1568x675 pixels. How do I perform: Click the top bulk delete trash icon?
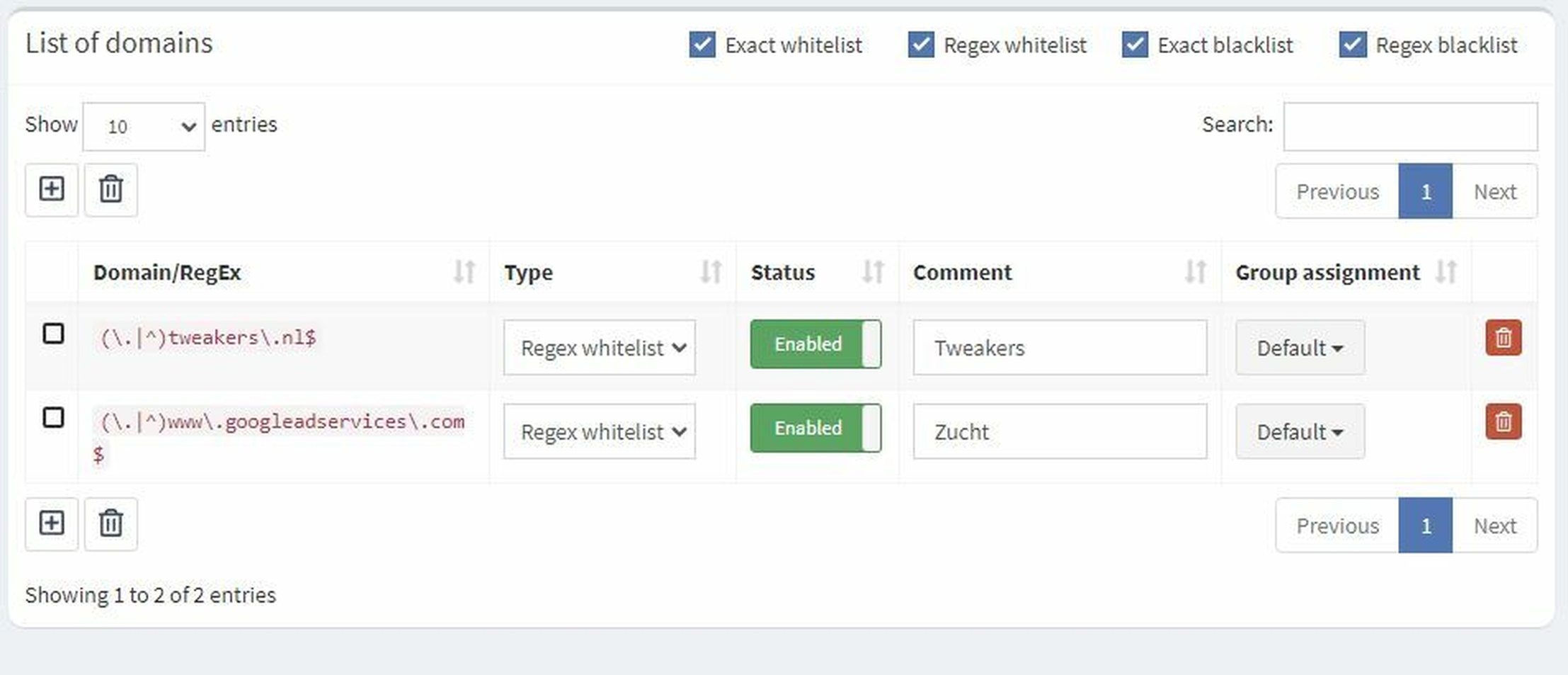111,190
